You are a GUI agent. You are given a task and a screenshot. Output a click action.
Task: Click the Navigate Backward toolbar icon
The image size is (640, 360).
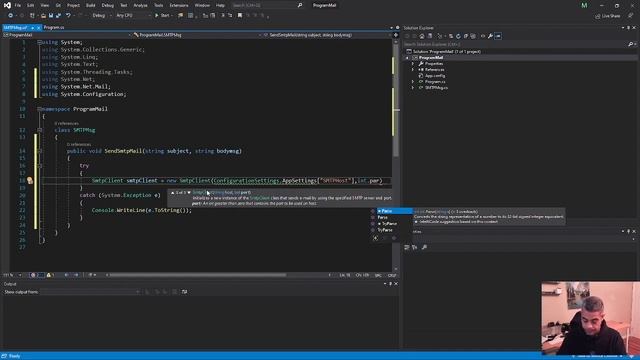click(10, 16)
